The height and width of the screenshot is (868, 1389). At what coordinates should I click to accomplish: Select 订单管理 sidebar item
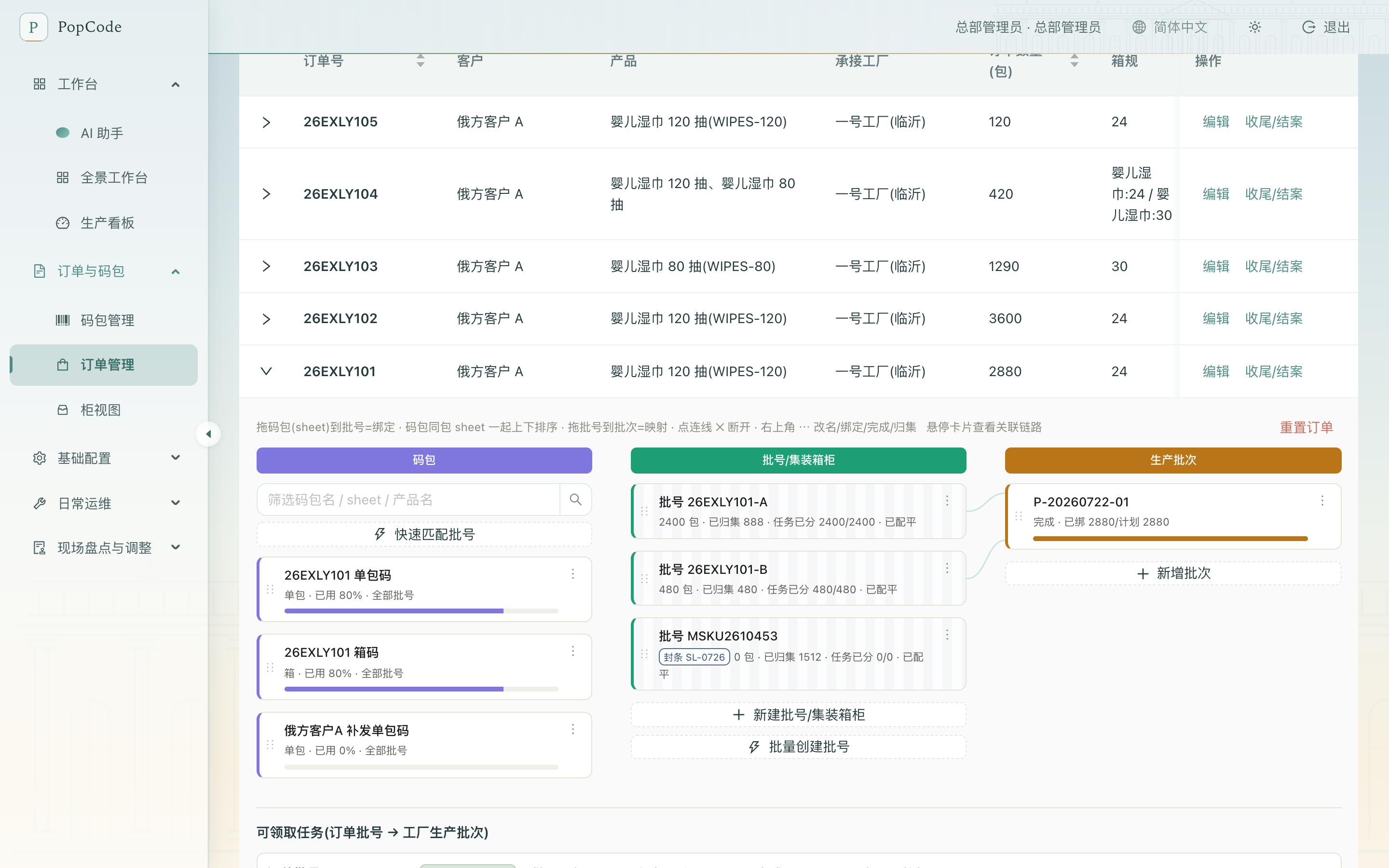click(103, 365)
